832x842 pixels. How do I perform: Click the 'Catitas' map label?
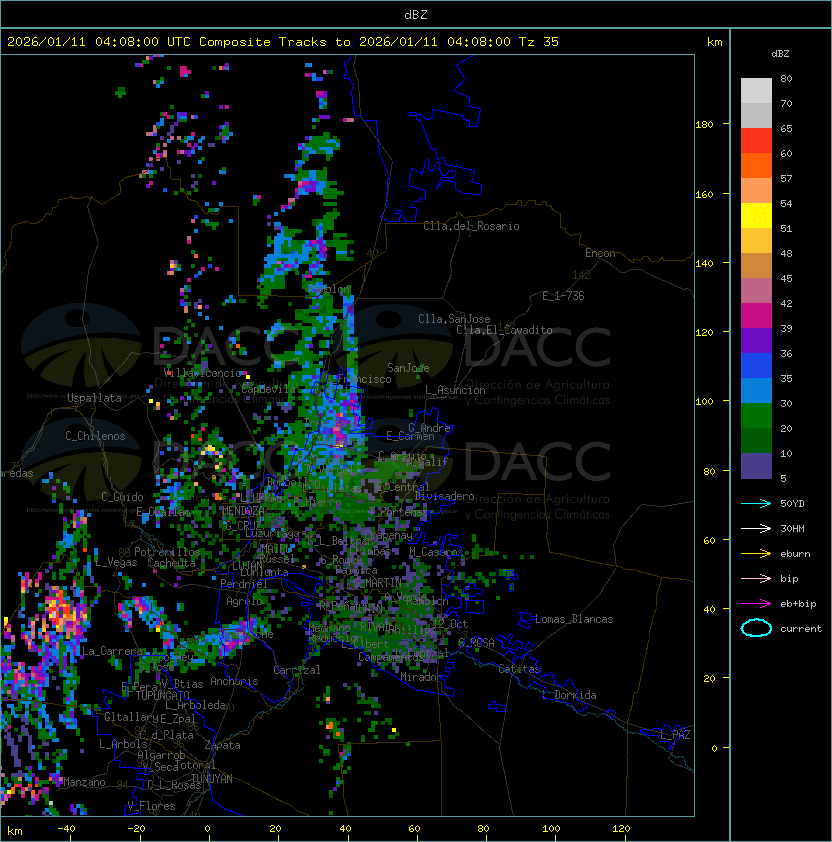(x=519, y=669)
